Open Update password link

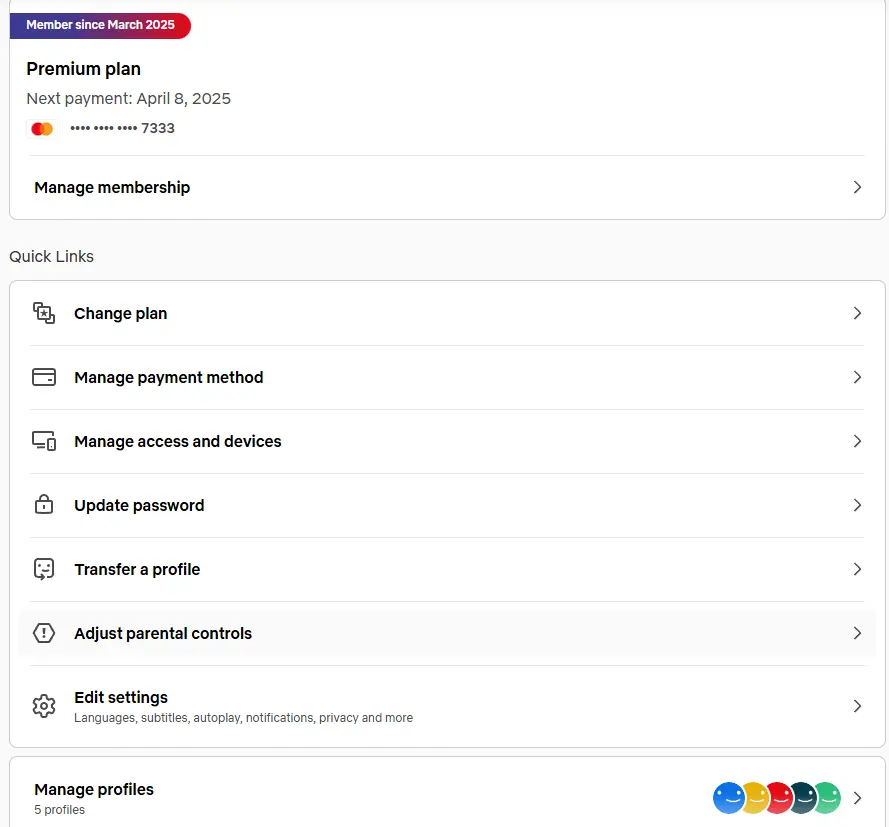447,506
